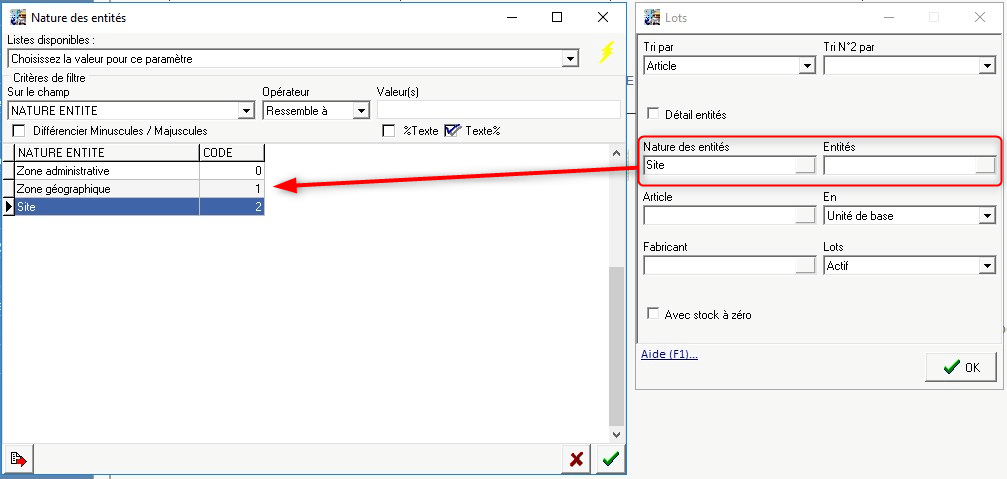Open the Opérateur dropdown
This screenshot has height=479, width=1007.
361,111
